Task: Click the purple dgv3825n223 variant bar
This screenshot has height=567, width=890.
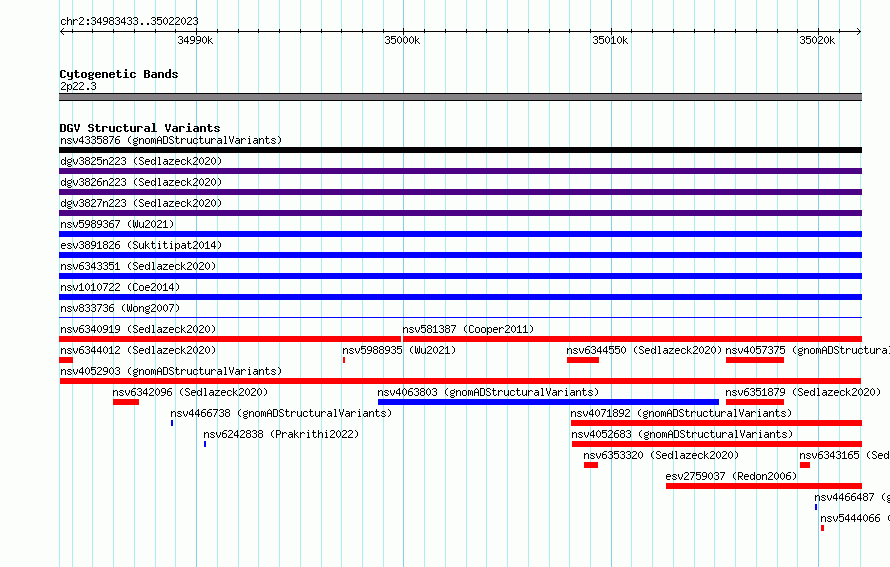Action: point(460,171)
